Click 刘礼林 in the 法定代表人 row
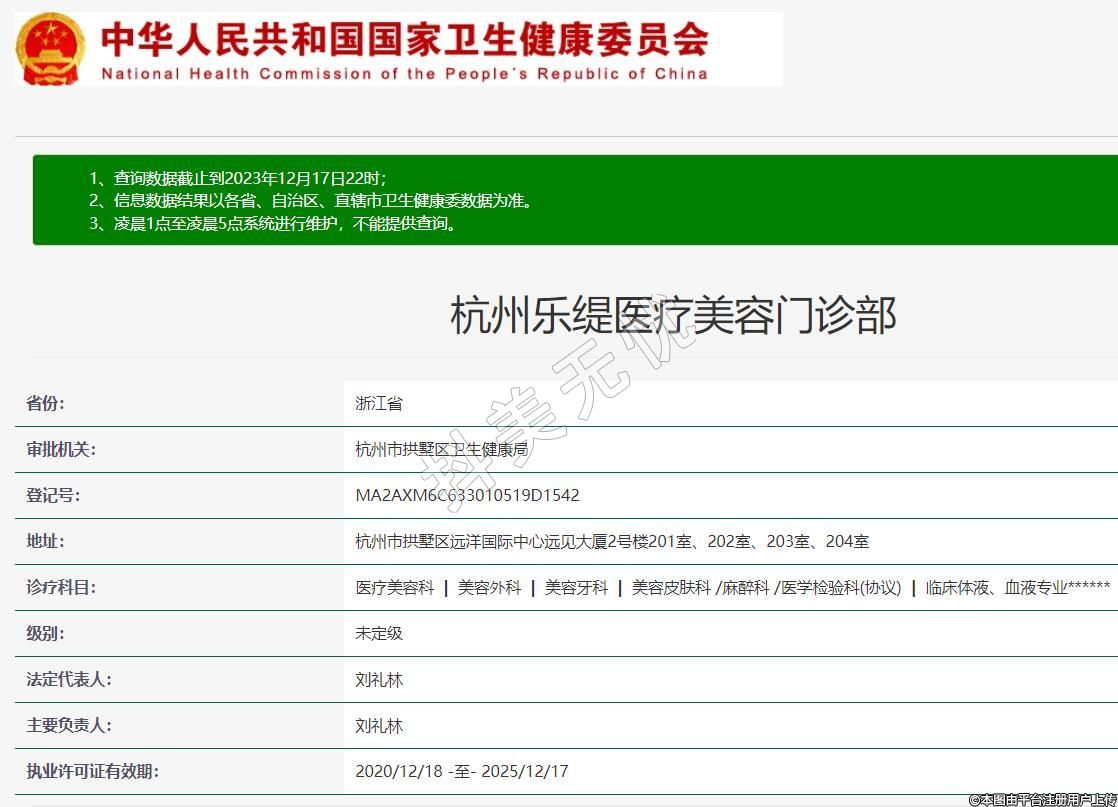Screen dimensions: 1118x807 (x=379, y=679)
